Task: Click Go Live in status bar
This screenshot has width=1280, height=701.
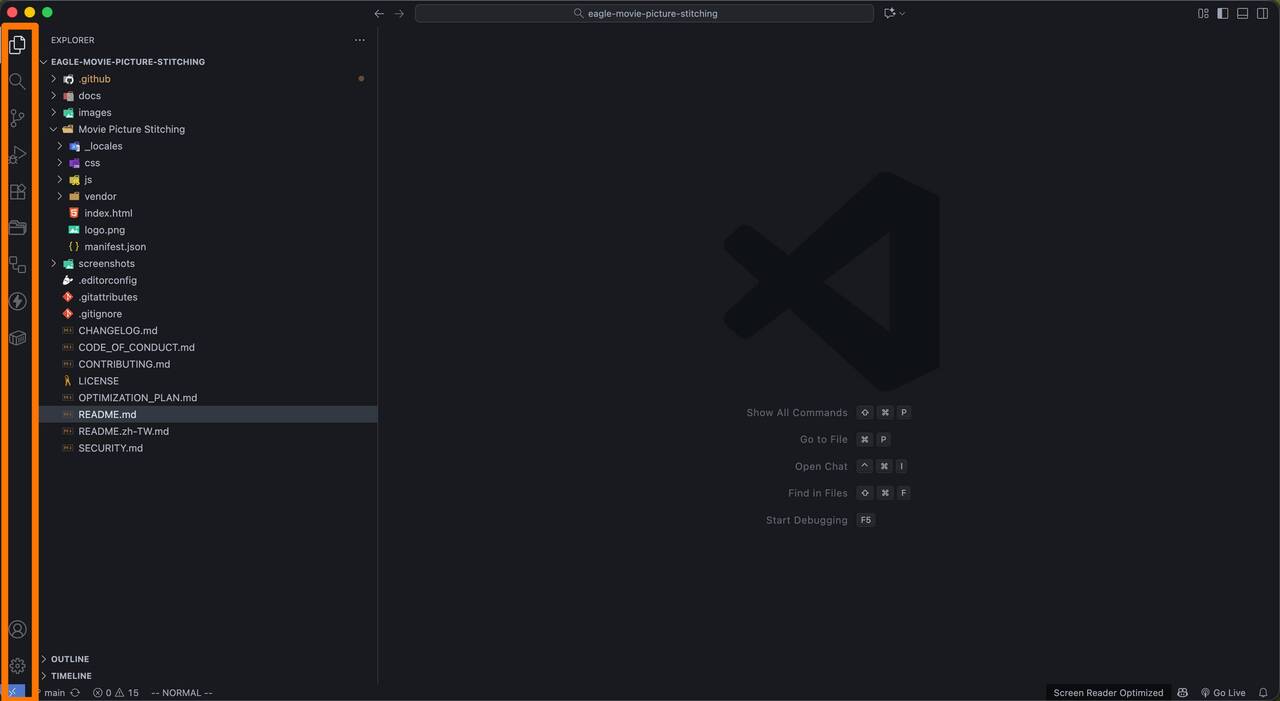Action: [x=1223, y=692]
